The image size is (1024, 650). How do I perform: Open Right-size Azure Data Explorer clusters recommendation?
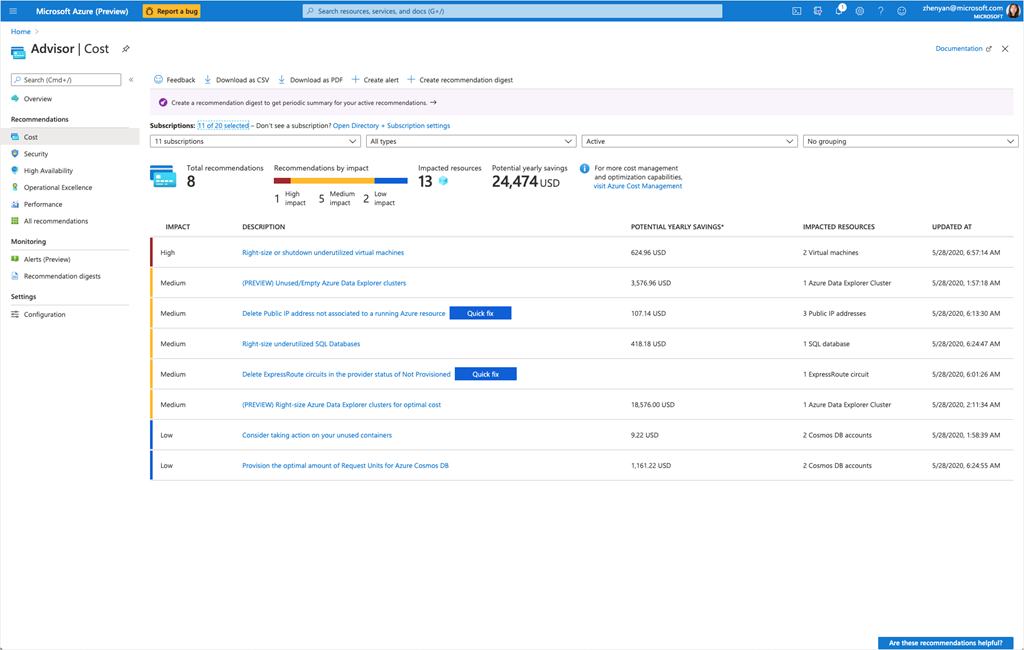pos(342,405)
